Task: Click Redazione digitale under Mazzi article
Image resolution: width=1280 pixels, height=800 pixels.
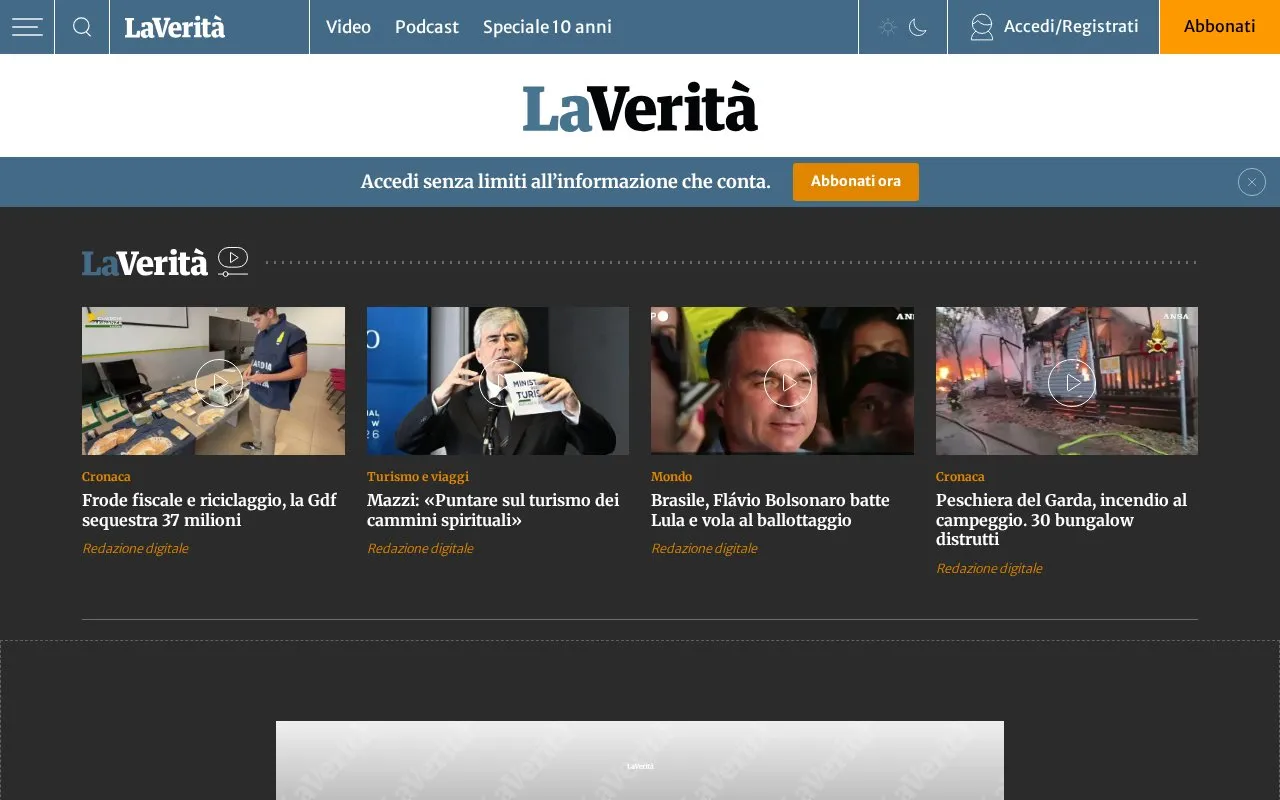Action: pos(420,548)
